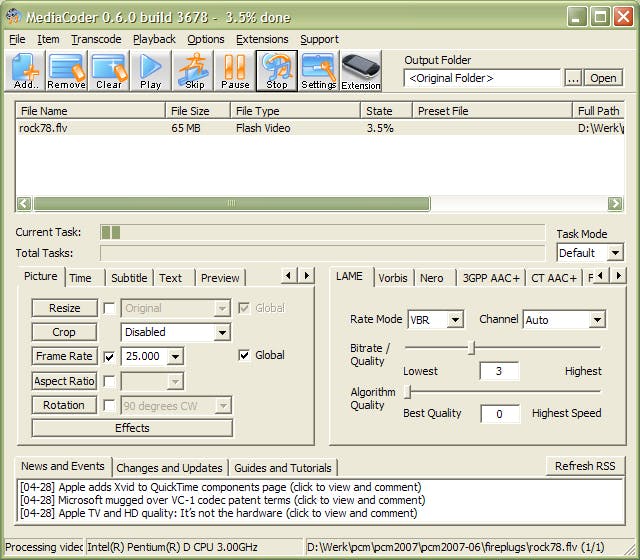Viewport: 640px width, 560px height.
Task: Open the Microsoft VC-1 codec news item
Action: (223, 500)
